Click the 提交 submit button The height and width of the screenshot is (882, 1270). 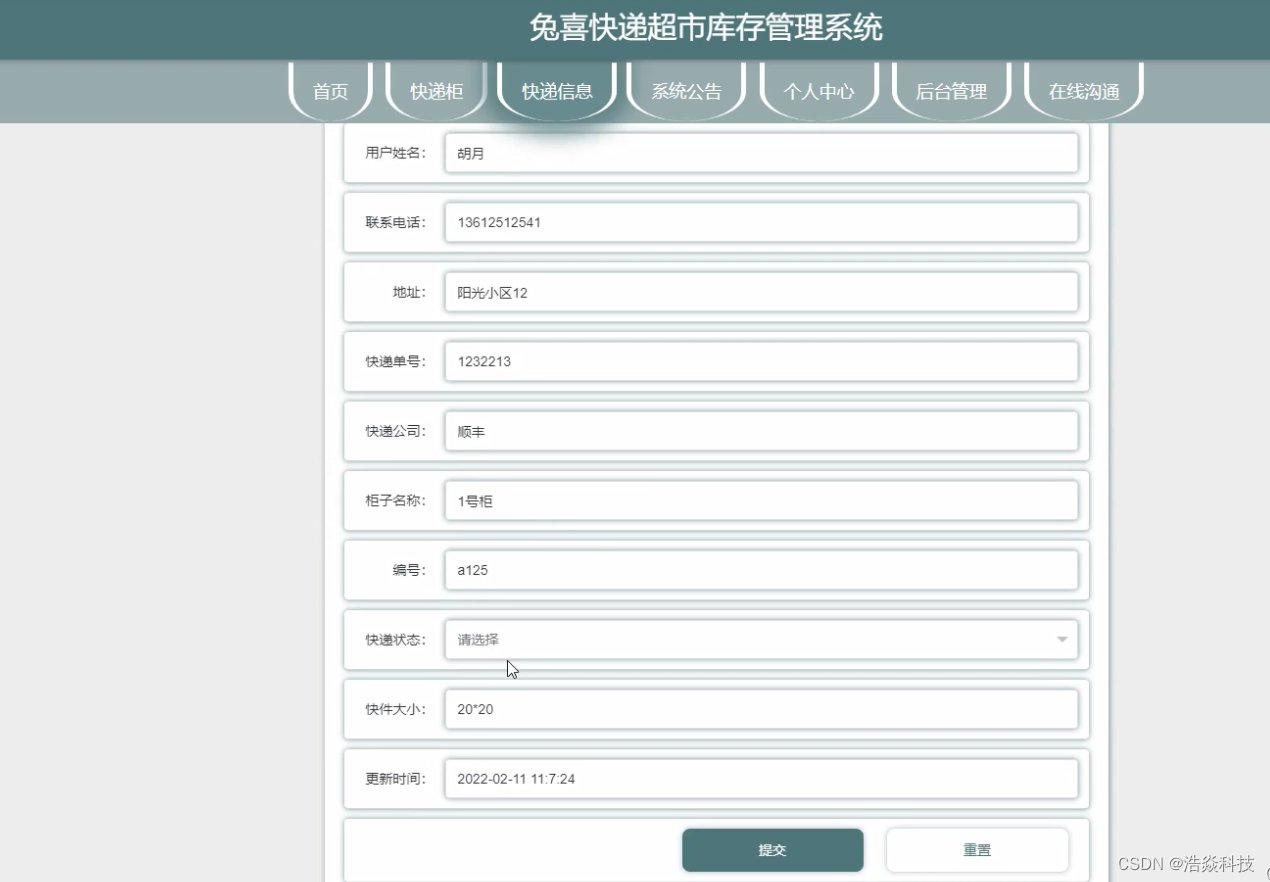point(772,849)
